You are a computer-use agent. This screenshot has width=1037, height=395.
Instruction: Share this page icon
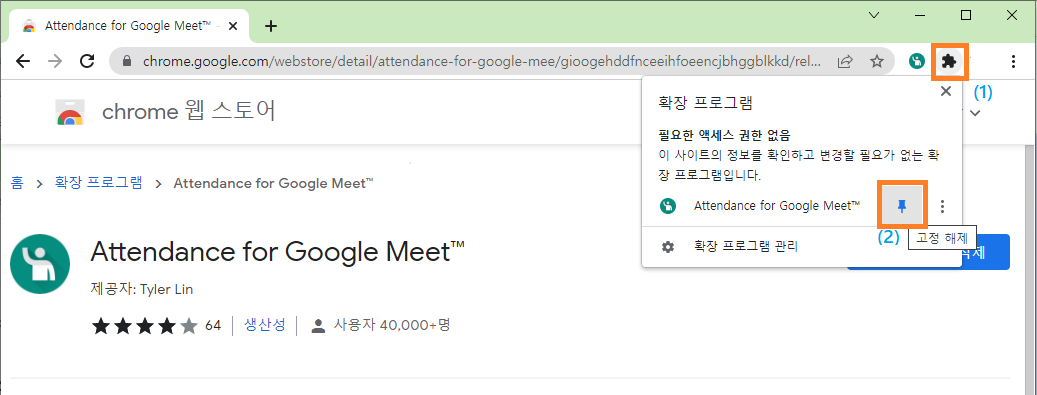tap(845, 62)
